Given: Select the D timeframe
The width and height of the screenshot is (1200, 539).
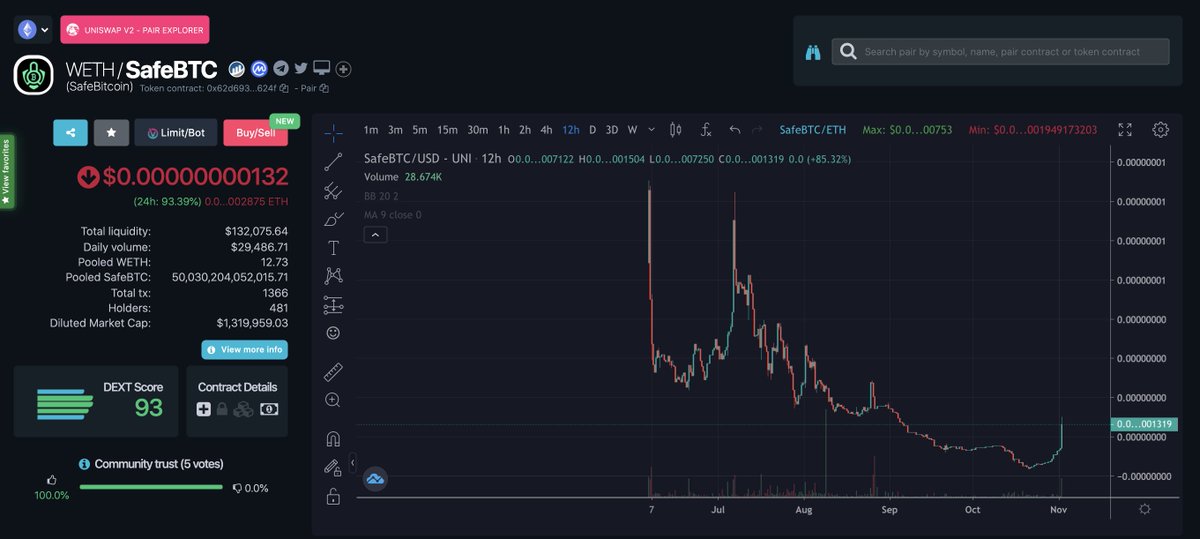Looking at the screenshot, I should point(592,130).
